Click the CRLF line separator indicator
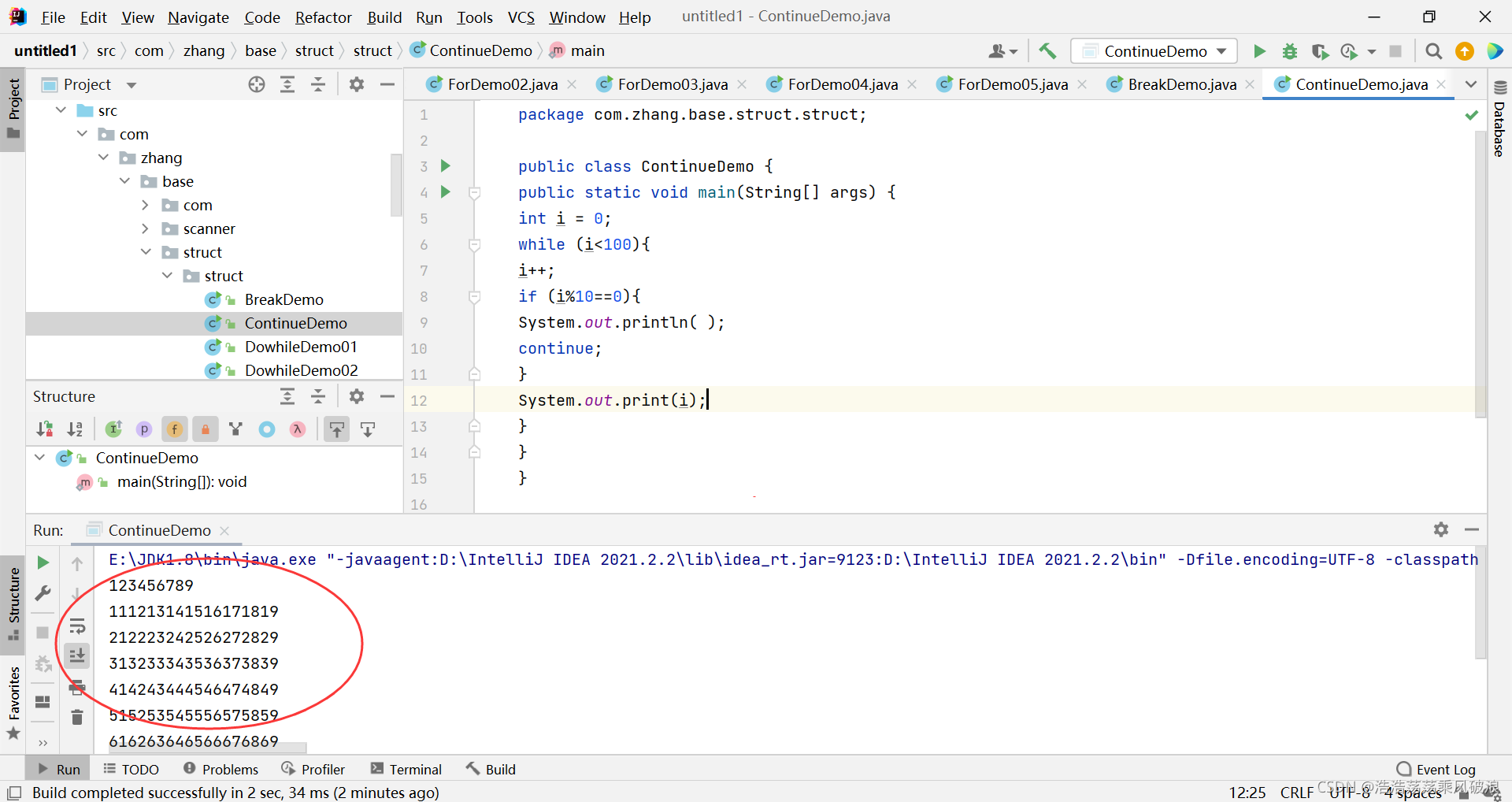 tap(1296, 792)
